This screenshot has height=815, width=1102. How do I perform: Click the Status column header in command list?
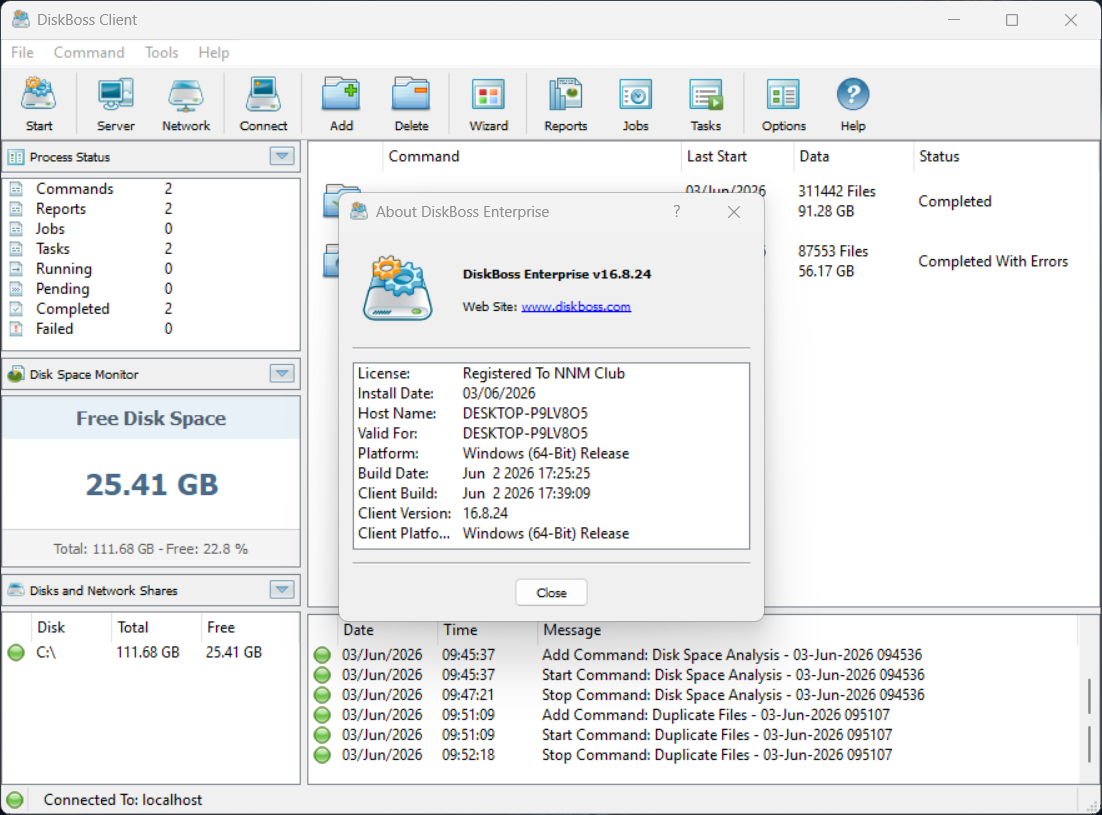click(x=1005, y=156)
